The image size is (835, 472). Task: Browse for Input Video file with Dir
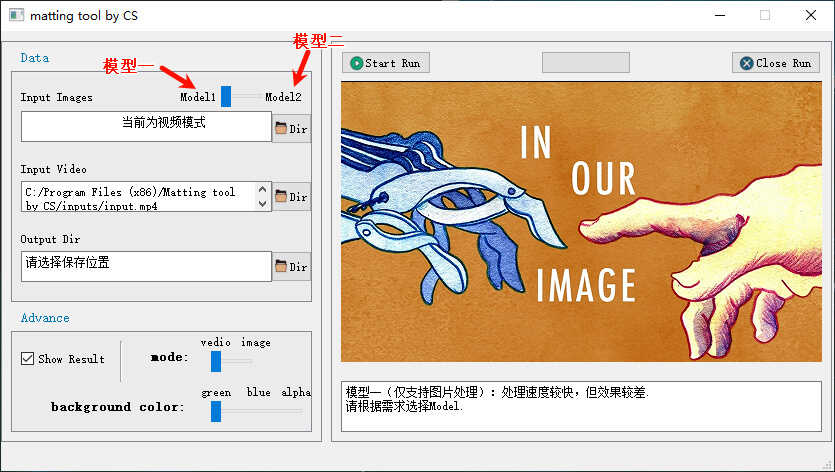coord(291,197)
